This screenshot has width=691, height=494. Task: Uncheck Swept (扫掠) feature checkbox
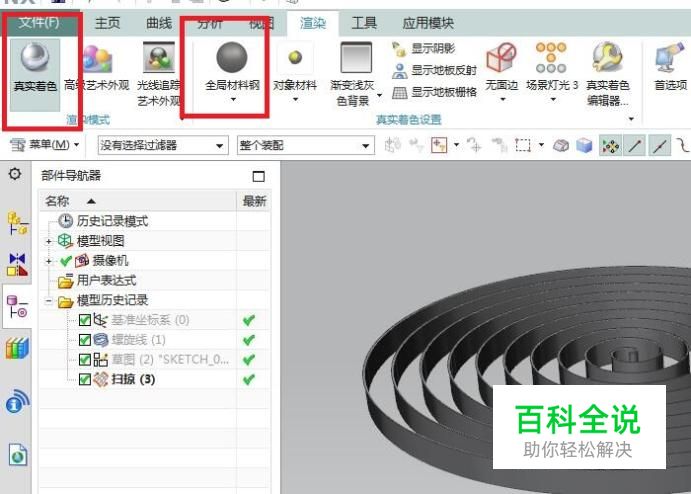(85, 379)
